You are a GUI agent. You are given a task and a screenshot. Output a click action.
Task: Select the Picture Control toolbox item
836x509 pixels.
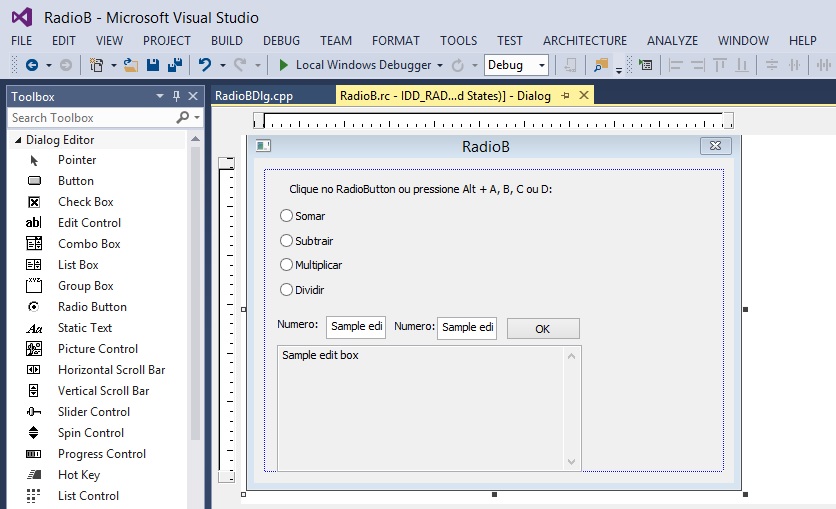coord(97,349)
